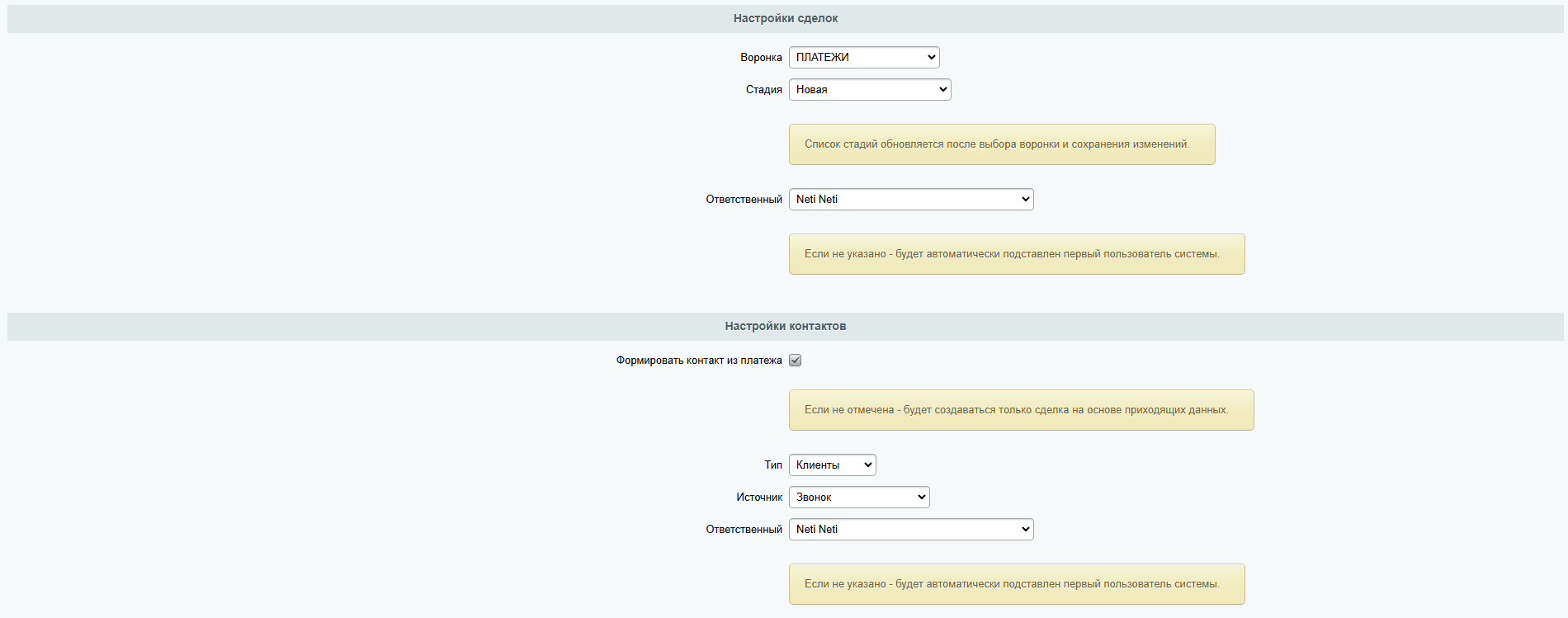Open the Ответственный dropdown in Настройки контактов
1568x618 pixels.
[910, 529]
